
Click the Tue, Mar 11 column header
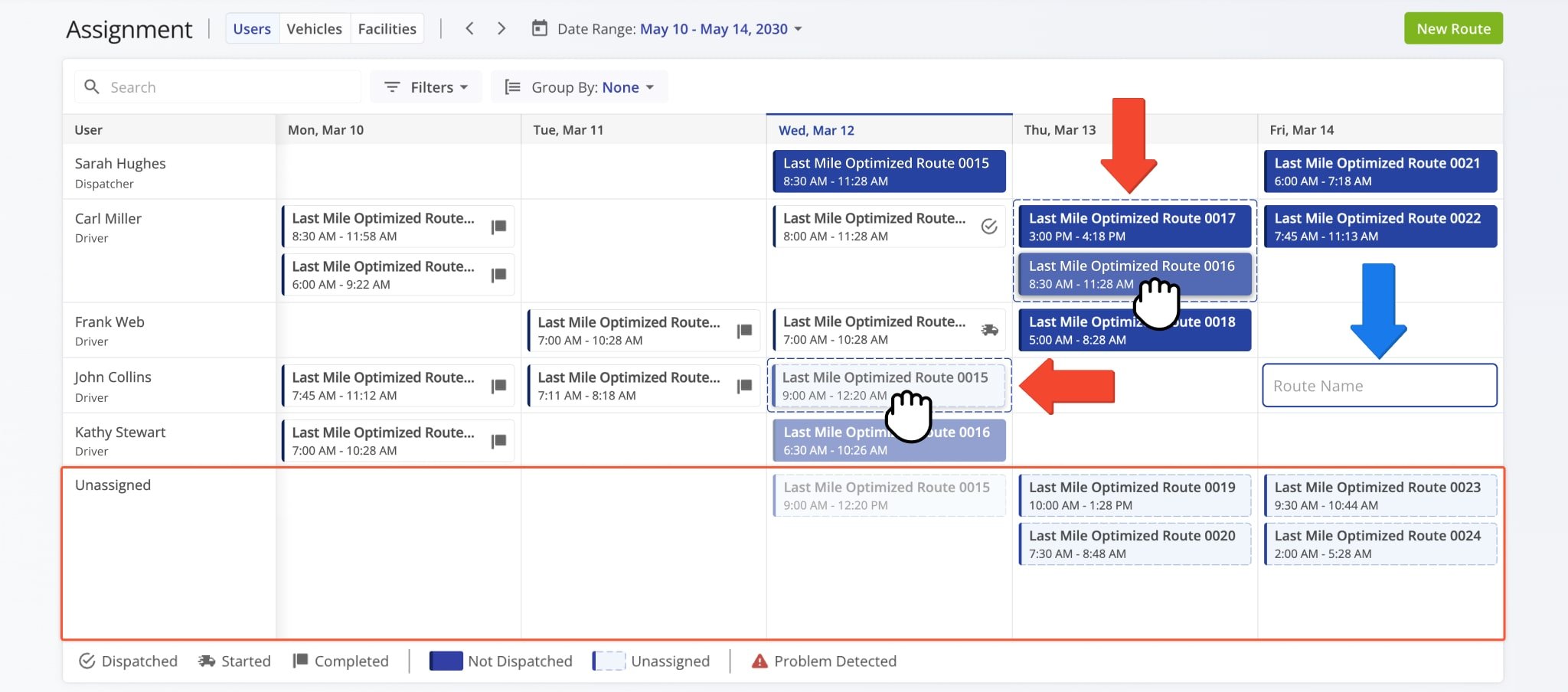pyautogui.click(x=644, y=129)
